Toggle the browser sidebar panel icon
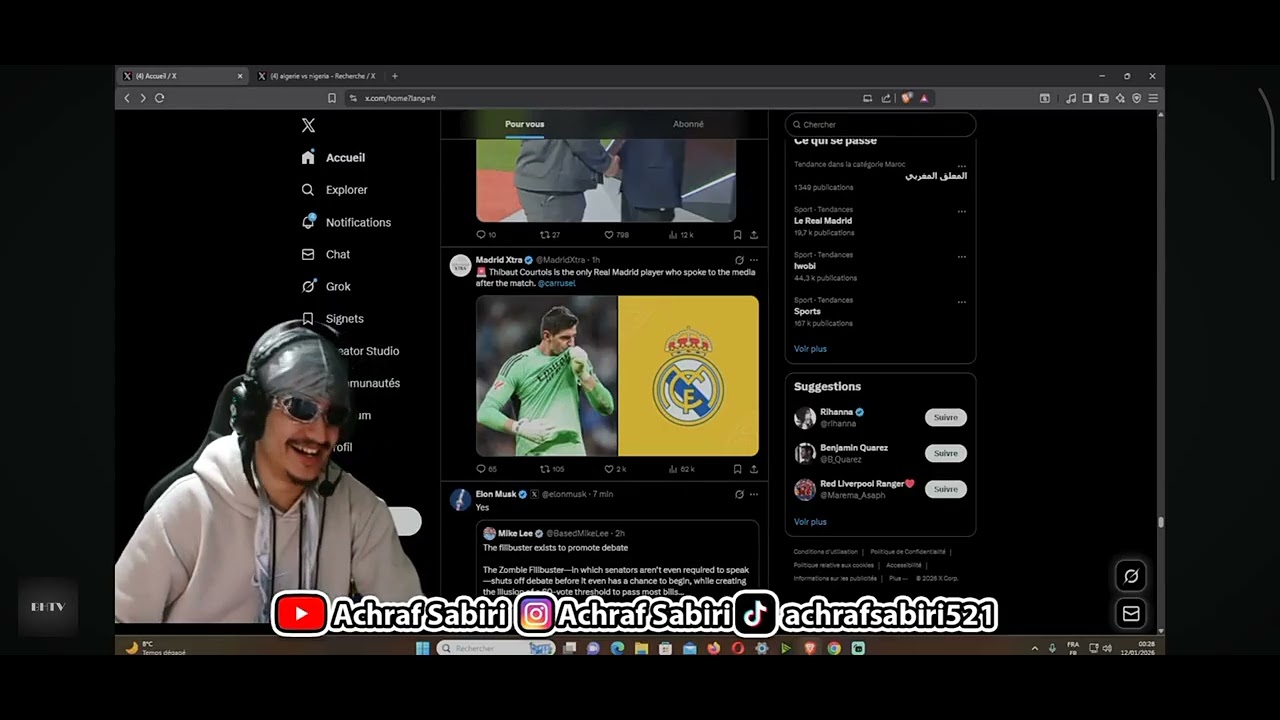 (x=1087, y=98)
